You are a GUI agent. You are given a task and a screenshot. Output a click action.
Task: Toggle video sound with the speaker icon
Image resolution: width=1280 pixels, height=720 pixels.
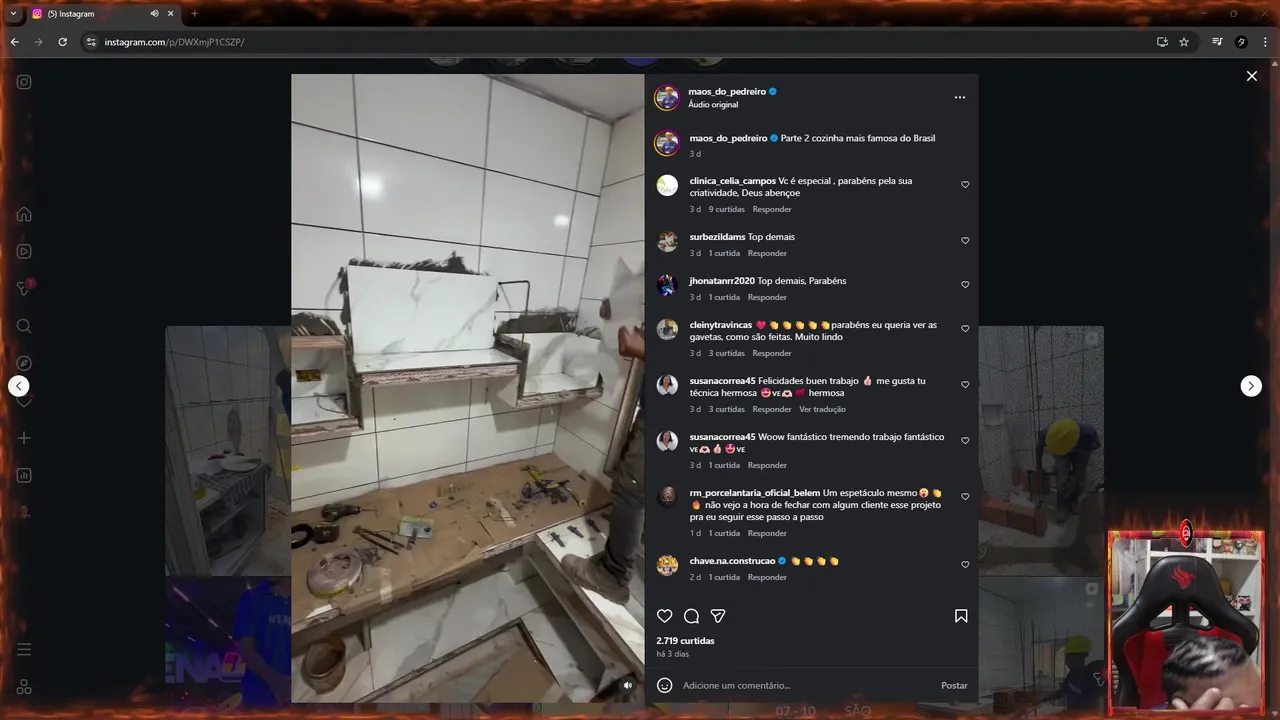(627, 685)
